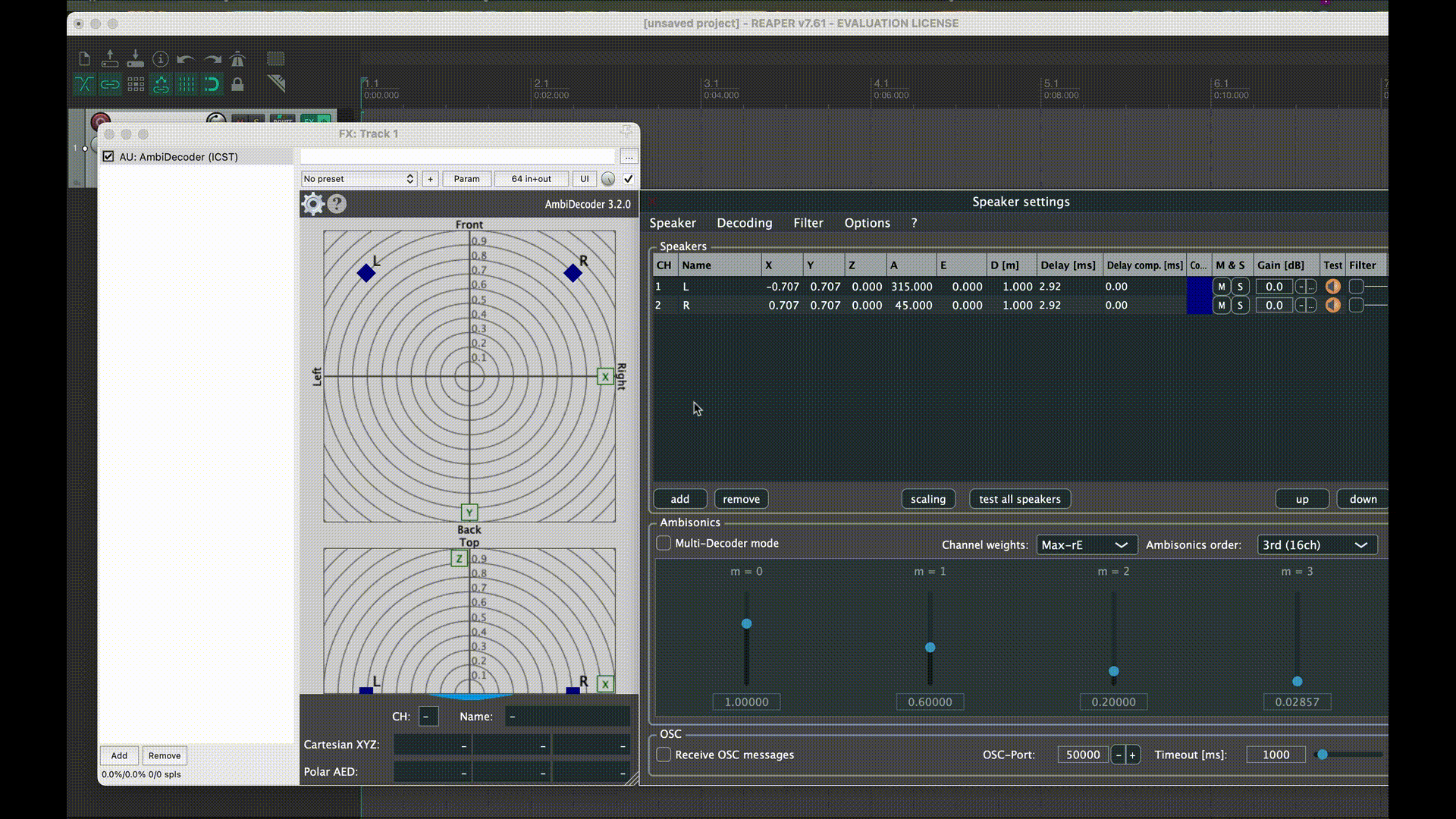
Task: Open the No preset dropdown
Action: 359,179
